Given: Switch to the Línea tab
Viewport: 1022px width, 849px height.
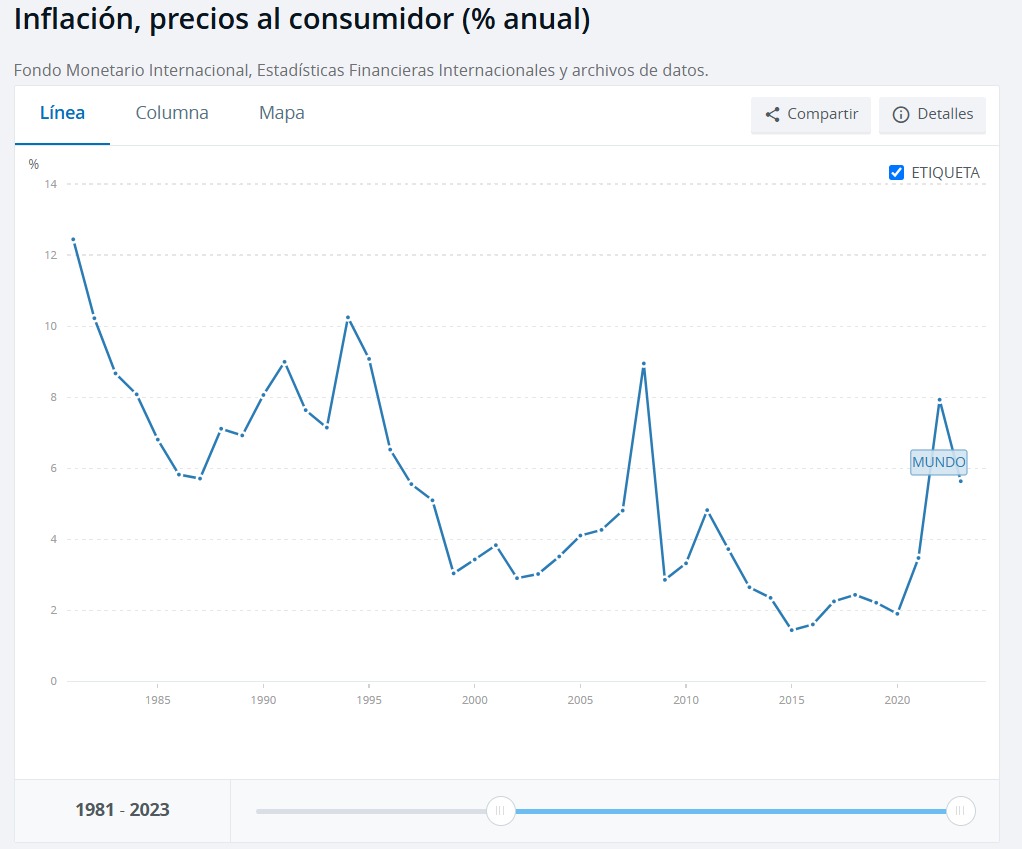Looking at the screenshot, I should point(62,113).
